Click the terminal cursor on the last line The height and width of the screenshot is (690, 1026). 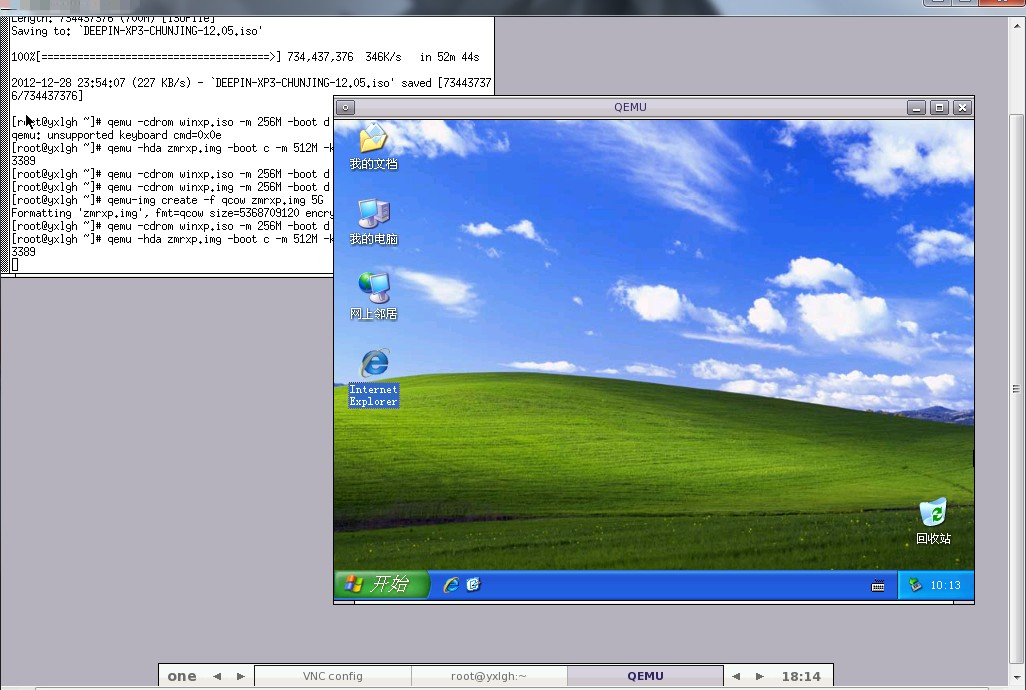[x=15, y=265]
